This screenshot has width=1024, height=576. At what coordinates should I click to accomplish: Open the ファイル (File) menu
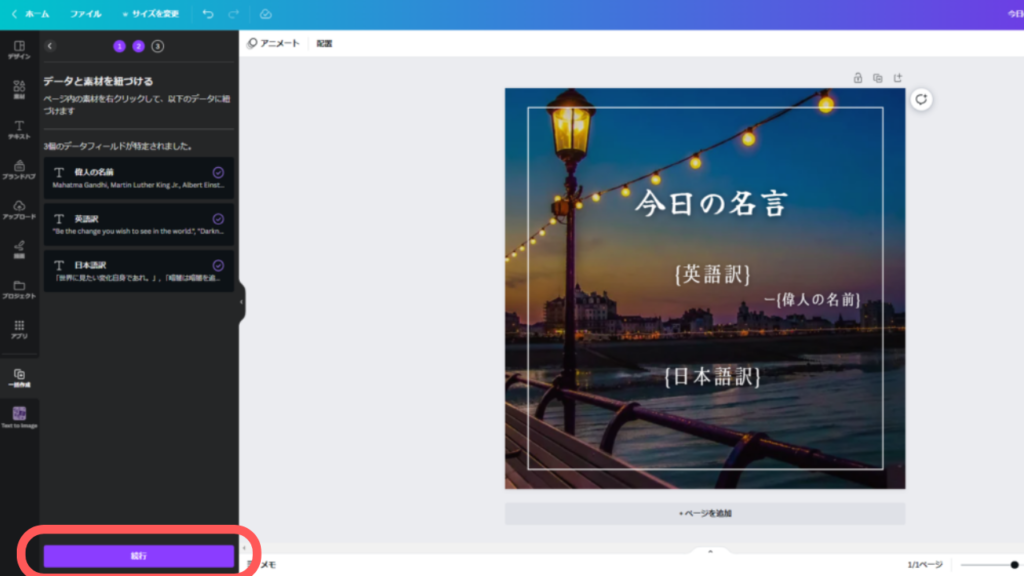pyautogui.click(x=85, y=14)
